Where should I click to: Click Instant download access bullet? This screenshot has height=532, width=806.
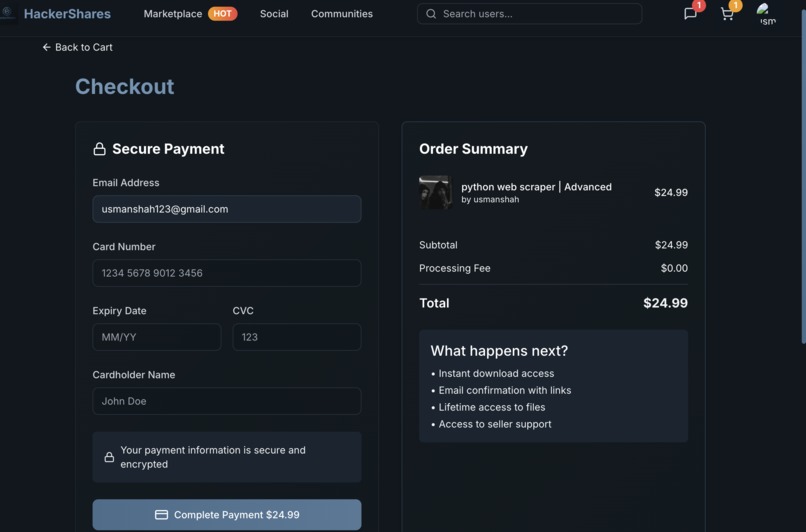pyautogui.click(x=492, y=374)
